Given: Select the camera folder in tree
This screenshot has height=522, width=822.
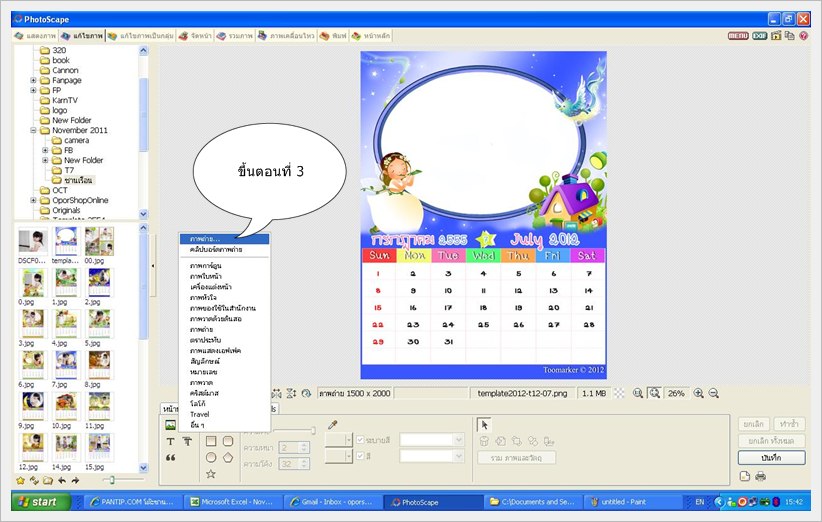Looking at the screenshot, I should [77, 140].
